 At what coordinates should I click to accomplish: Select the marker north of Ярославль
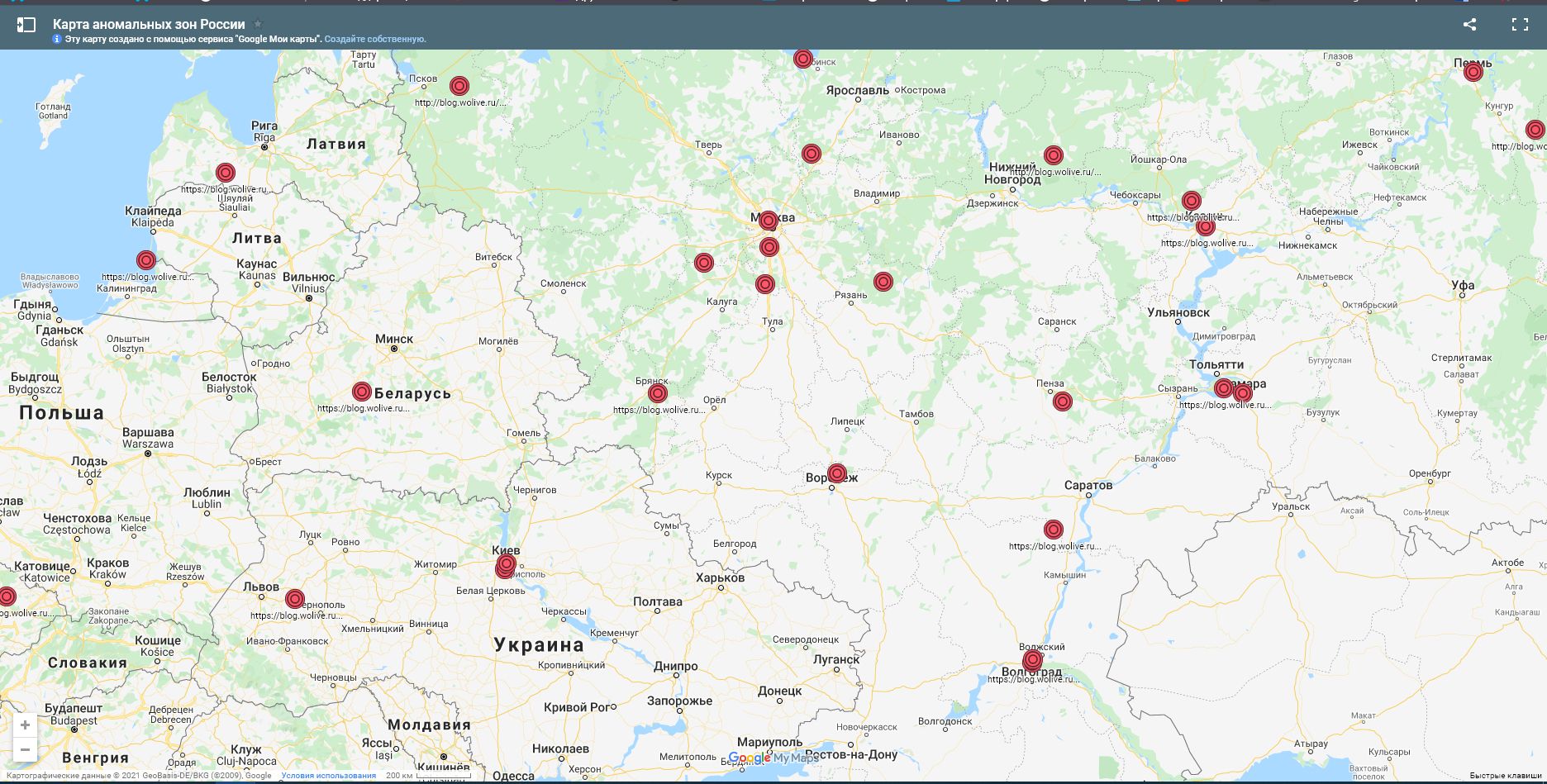tap(803, 59)
